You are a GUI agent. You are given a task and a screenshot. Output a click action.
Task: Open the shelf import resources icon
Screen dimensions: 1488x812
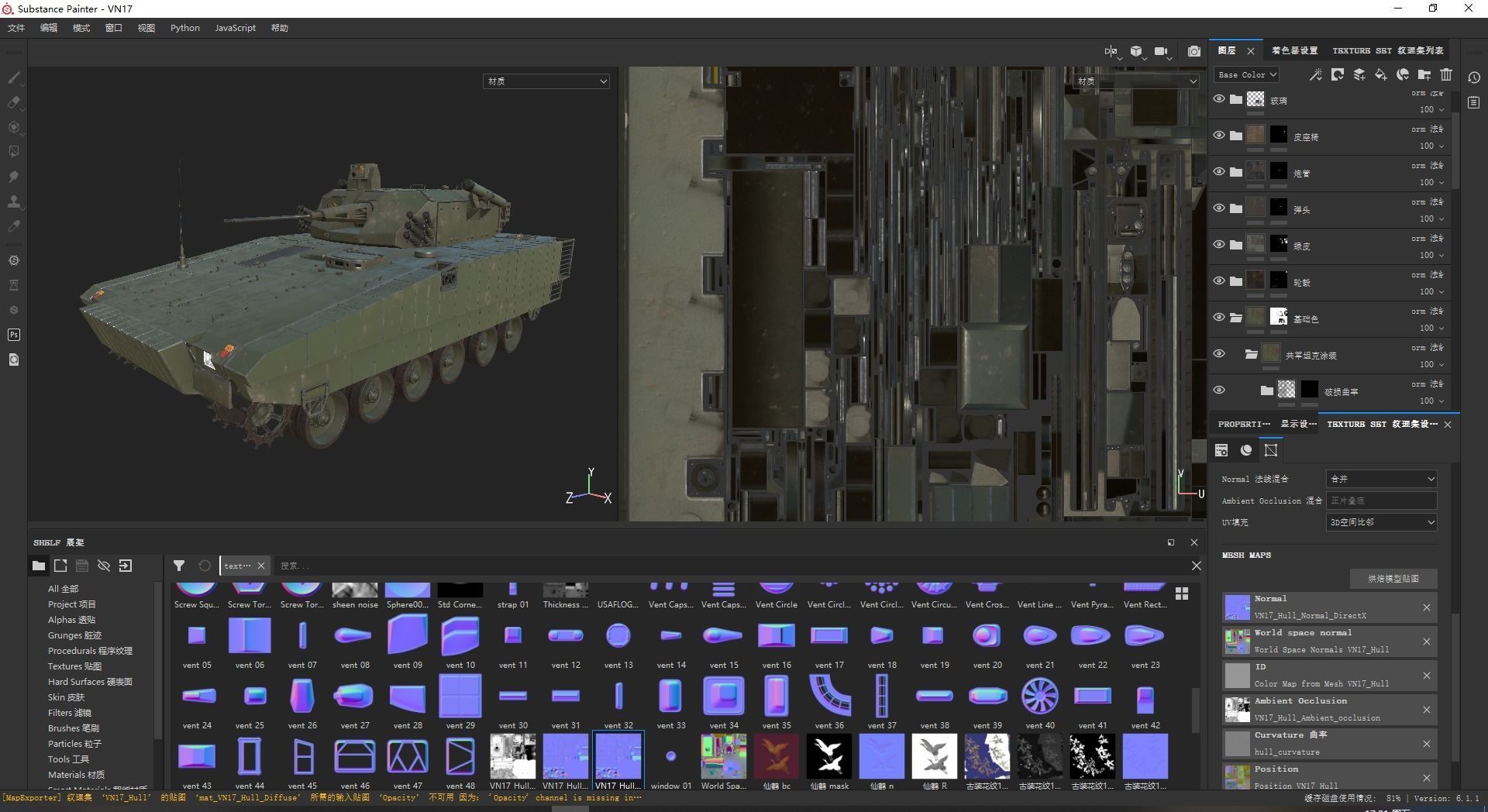point(126,566)
